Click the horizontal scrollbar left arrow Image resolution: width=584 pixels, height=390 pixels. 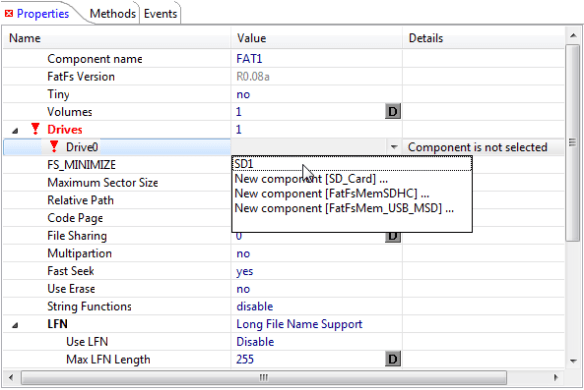point(11,378)
